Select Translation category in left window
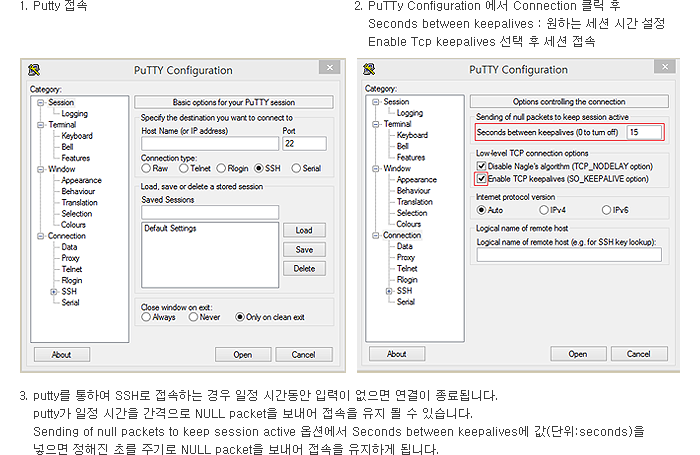The width and height of the screenshot is (700, 455). [79, 203]
